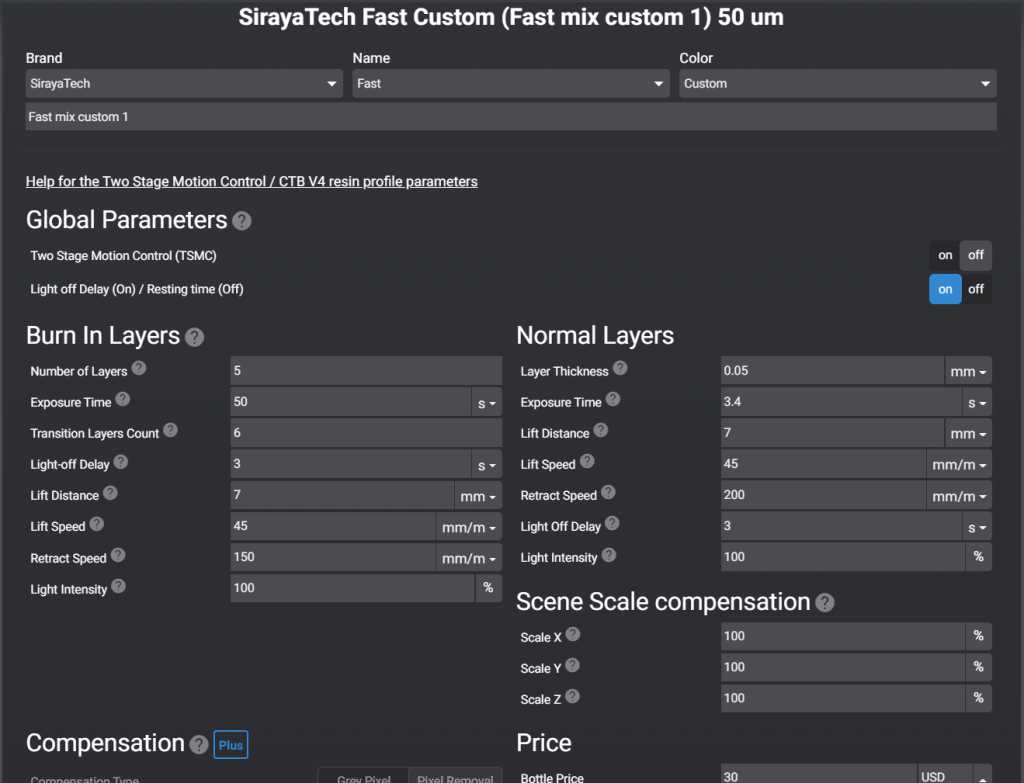This screenshot has width=1024, height=783.
Task: Select Grey Pixel compensation type
Action: click(363, 777)
